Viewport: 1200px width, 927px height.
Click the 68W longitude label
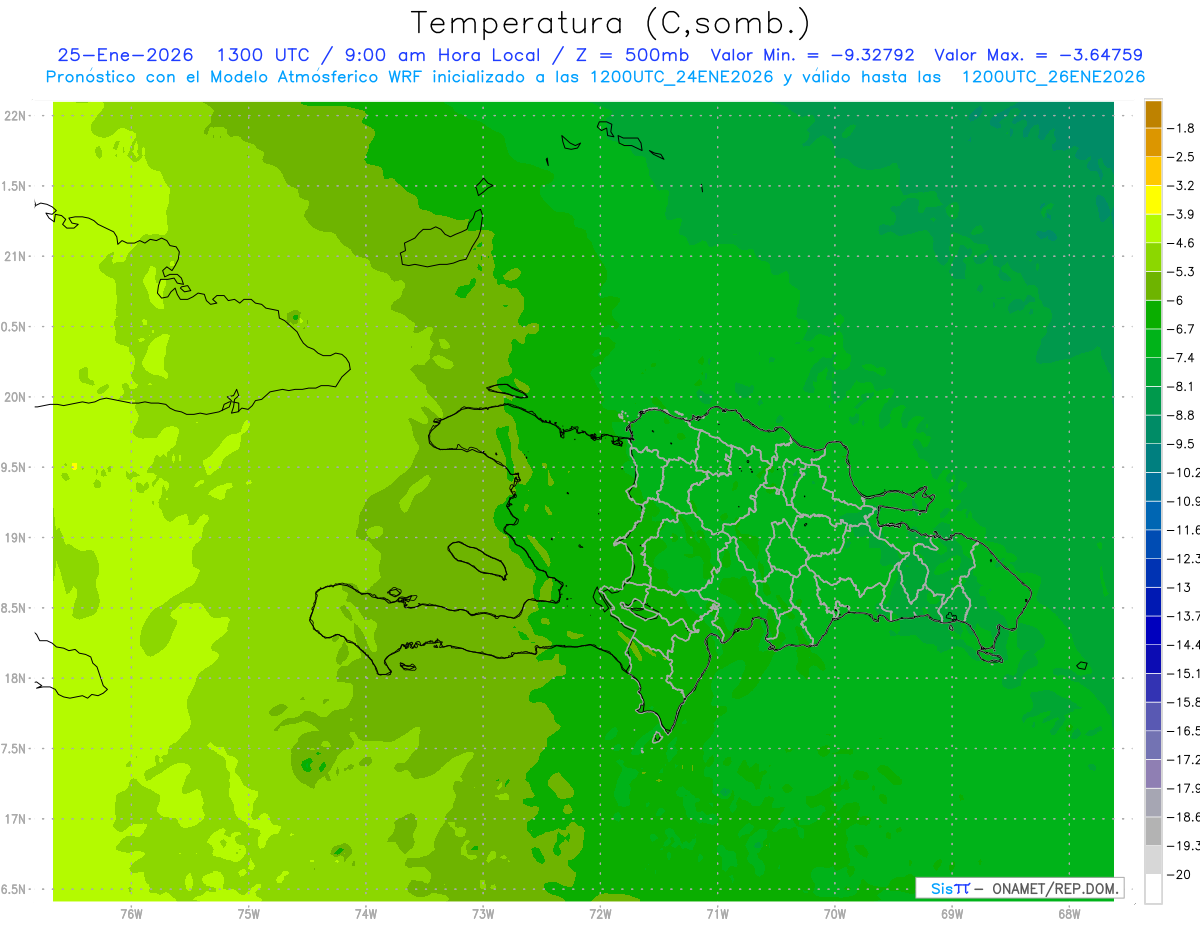[x=1069, y=914]
